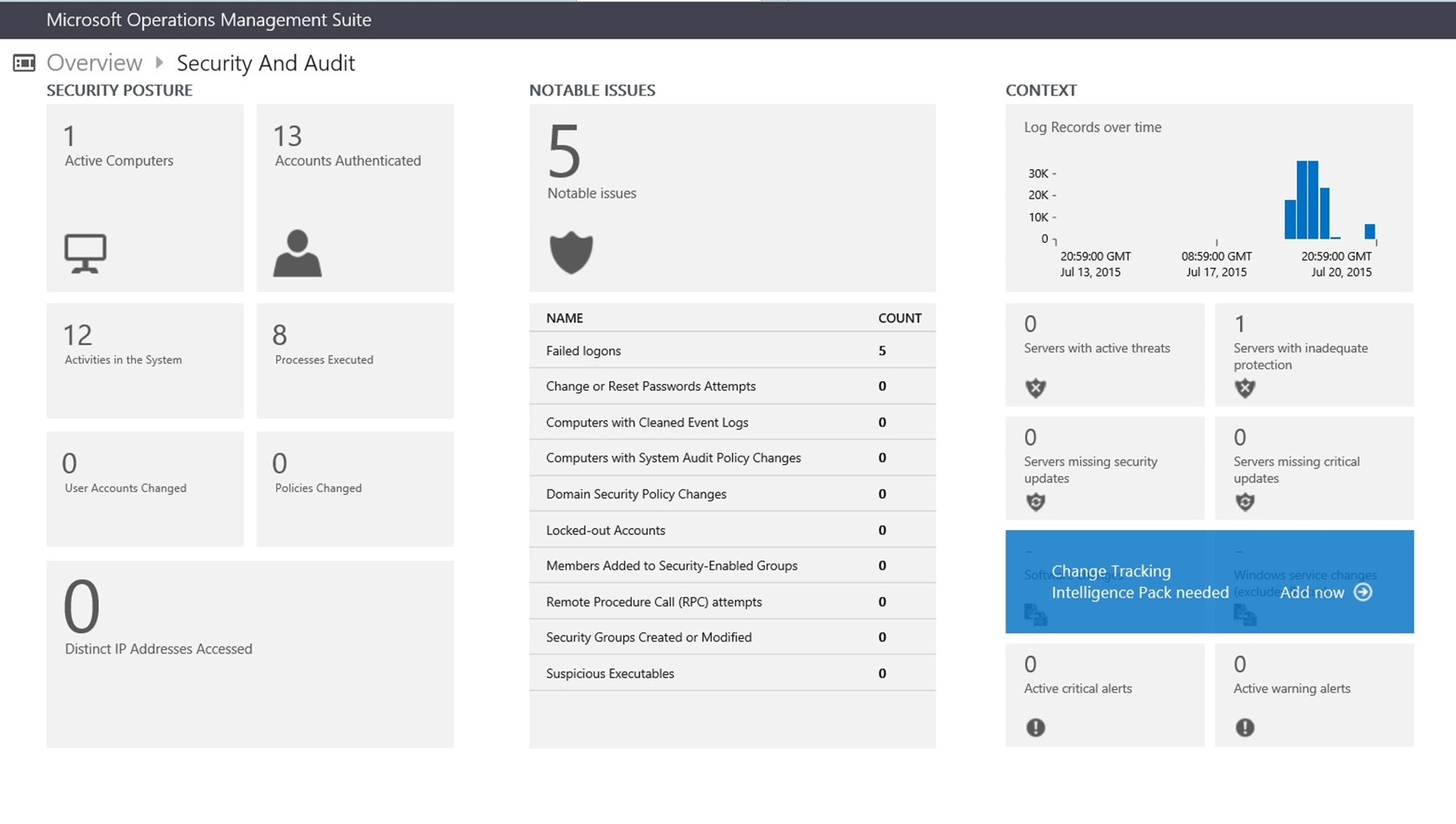
Task: Open the Servers missing critical updates tile
Action: [1314, 468]
